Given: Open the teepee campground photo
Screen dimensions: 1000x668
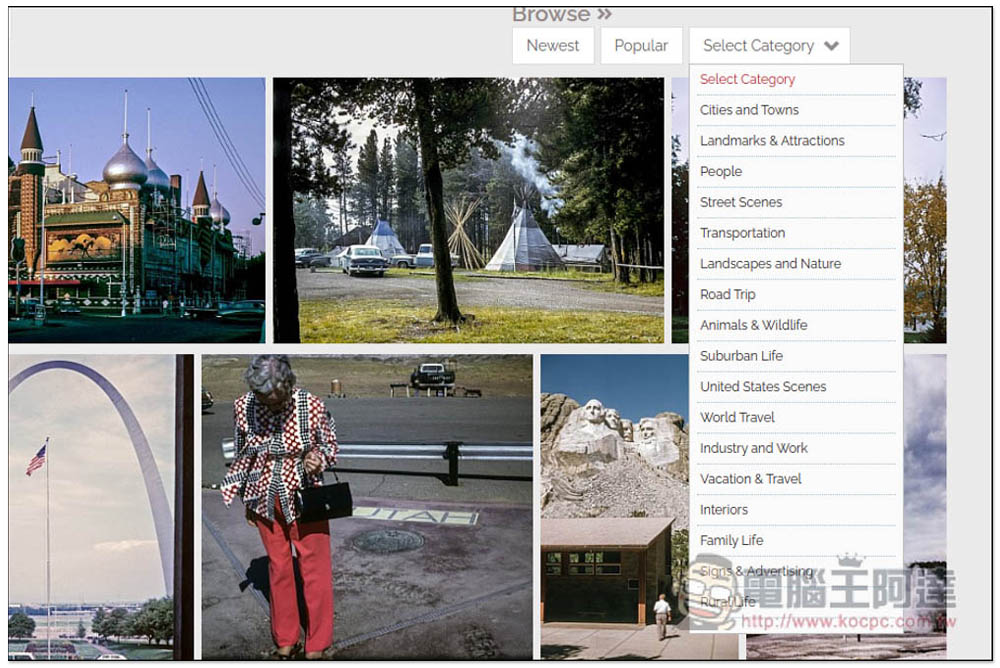Looking at the screenshot, I should (x=468, y=210).
